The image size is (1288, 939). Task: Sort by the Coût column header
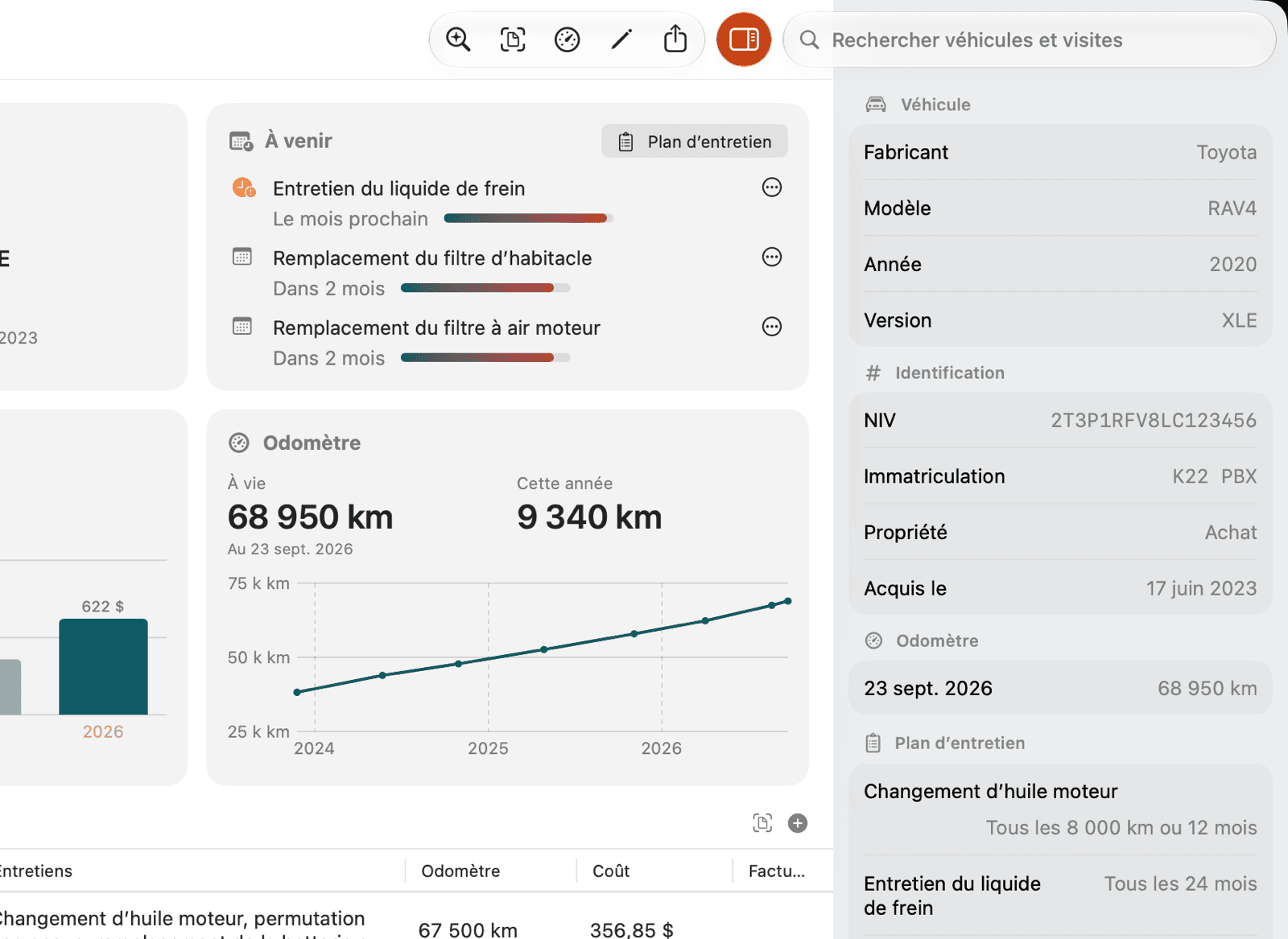(x=611, y=871)
